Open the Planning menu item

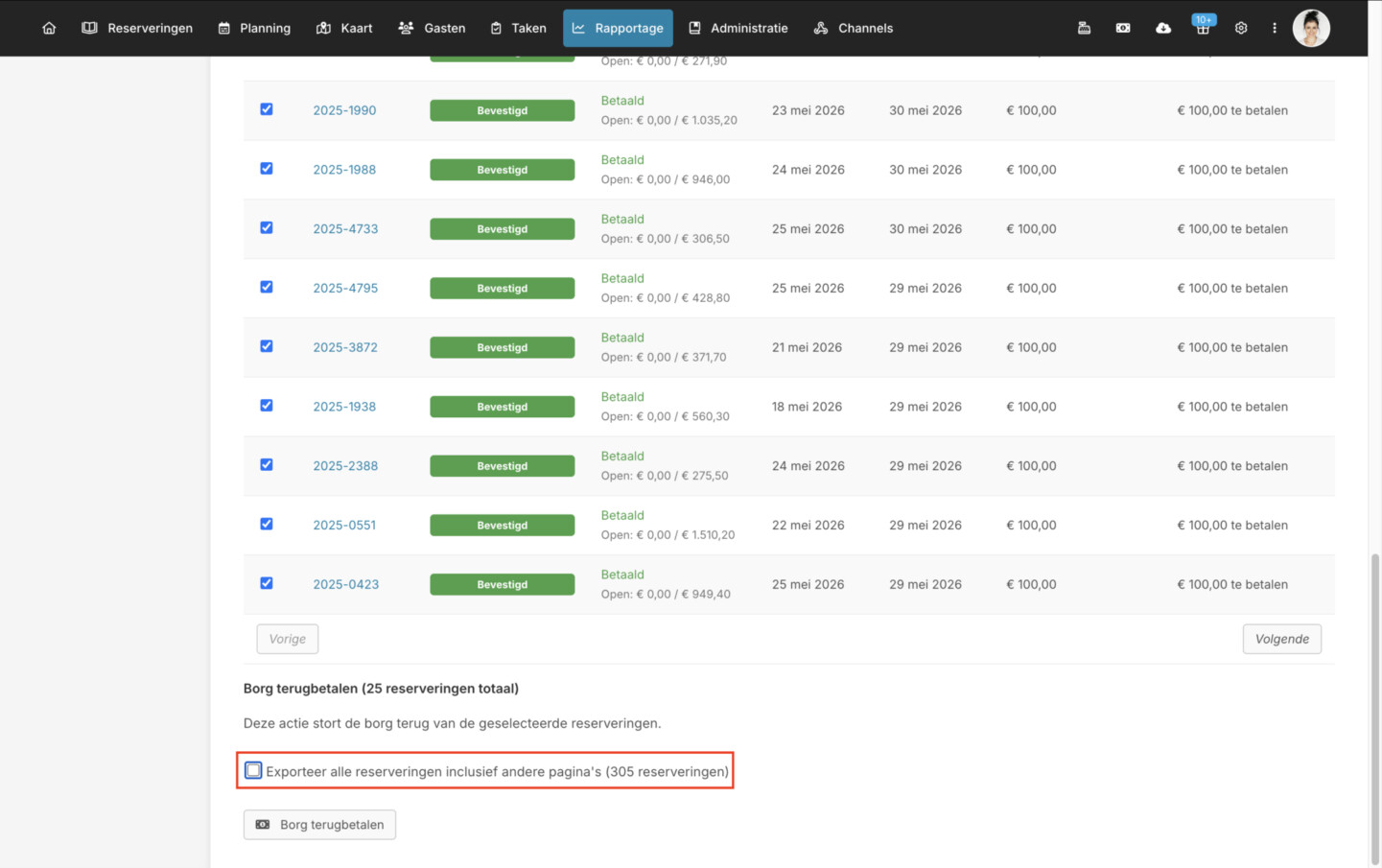point(254,28)
